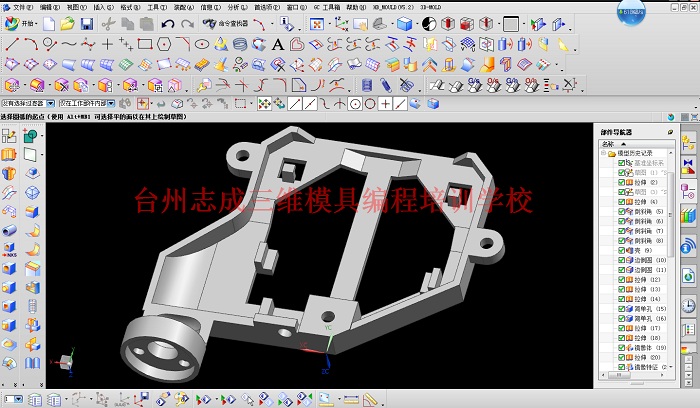Open the Reuse Library books tab
Viewport: 700px width, 408px height.
[688, 217]
